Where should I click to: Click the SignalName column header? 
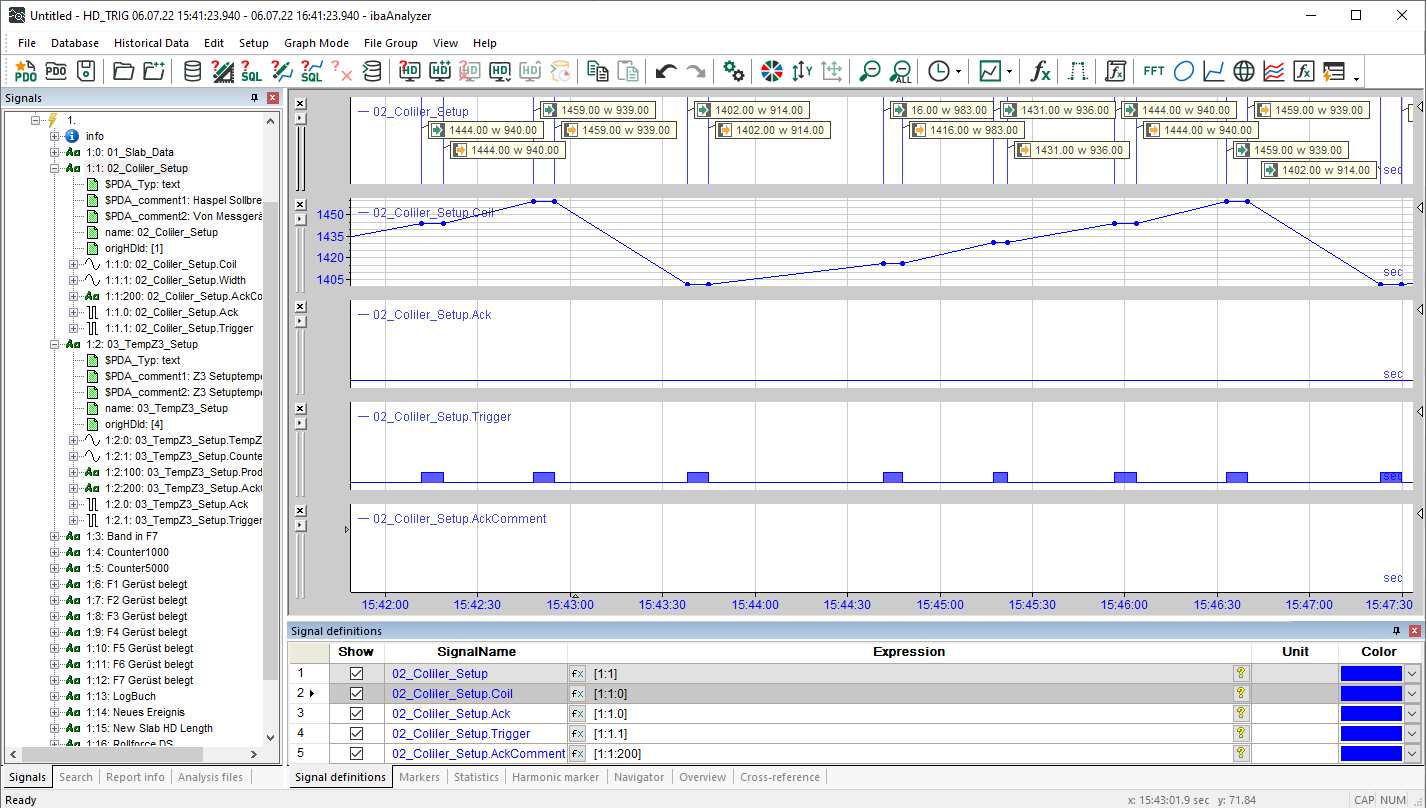click(476, 651)
